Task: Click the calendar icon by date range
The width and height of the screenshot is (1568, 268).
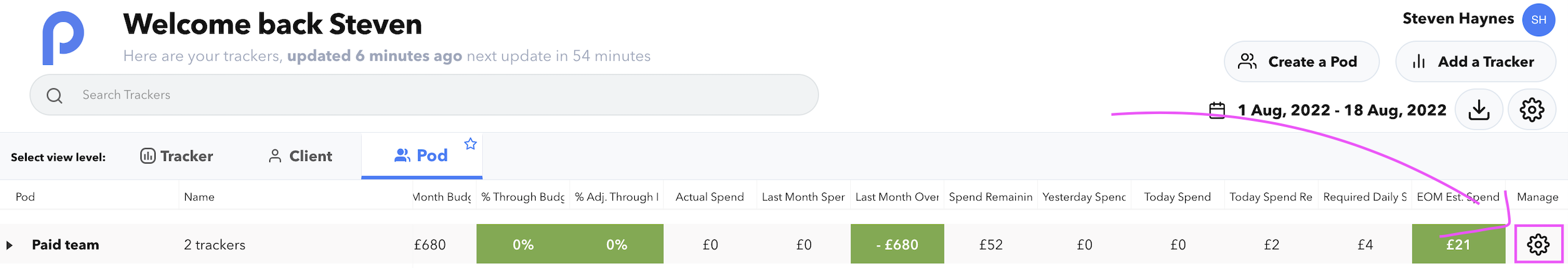Action: click(1217, 110)
